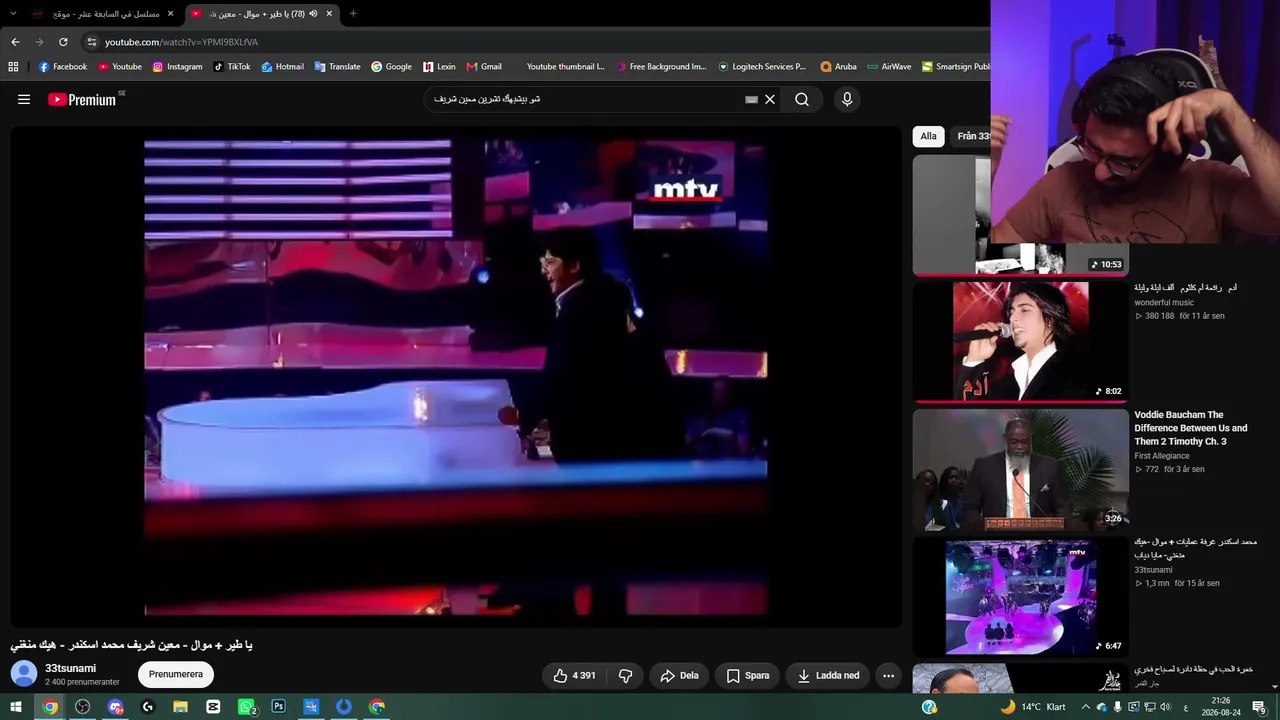Close the first browser tab
The image size is (1280, 720).
pyautogui.click(x=171, y=14)
